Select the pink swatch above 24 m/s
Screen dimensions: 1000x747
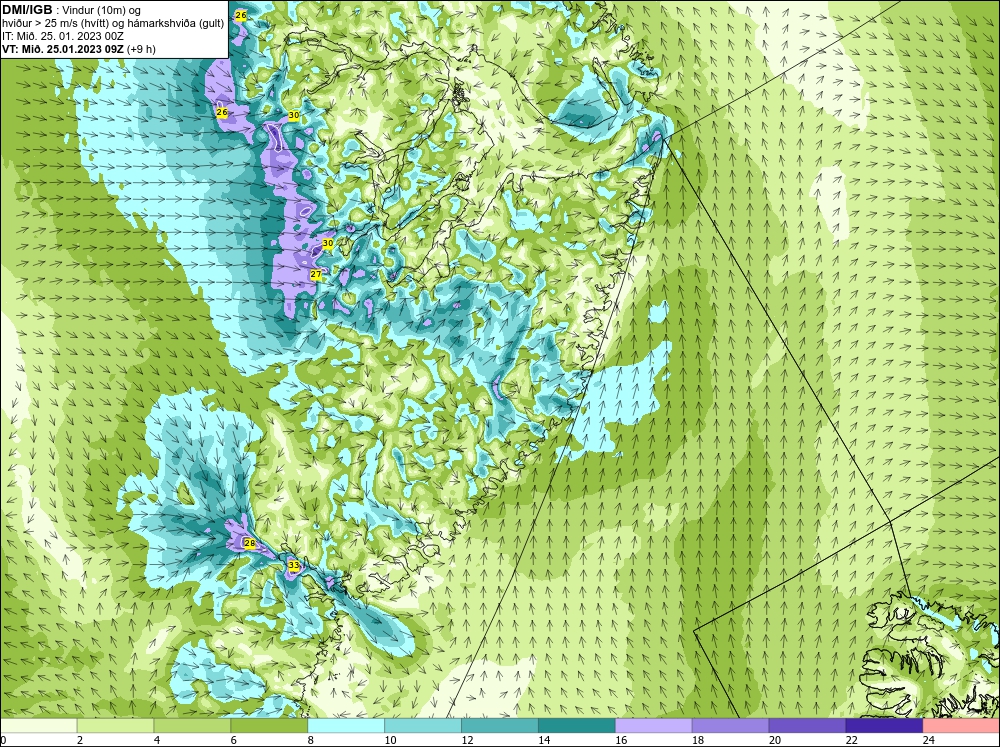pos(961,726)
